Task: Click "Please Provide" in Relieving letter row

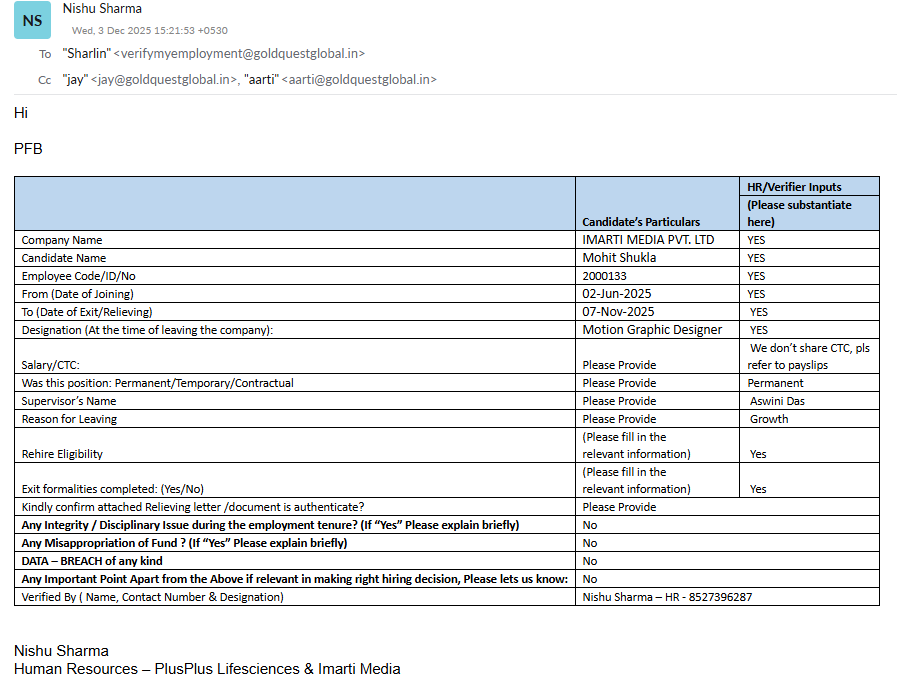Action: point(619,507)
